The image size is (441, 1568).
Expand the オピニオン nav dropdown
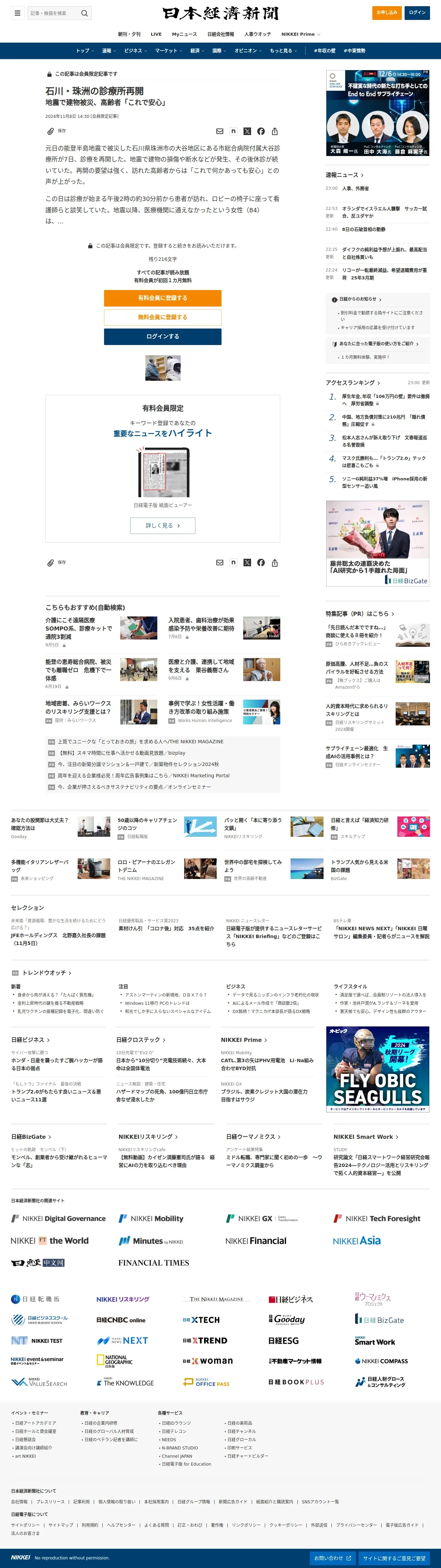[x=248, y=51]
